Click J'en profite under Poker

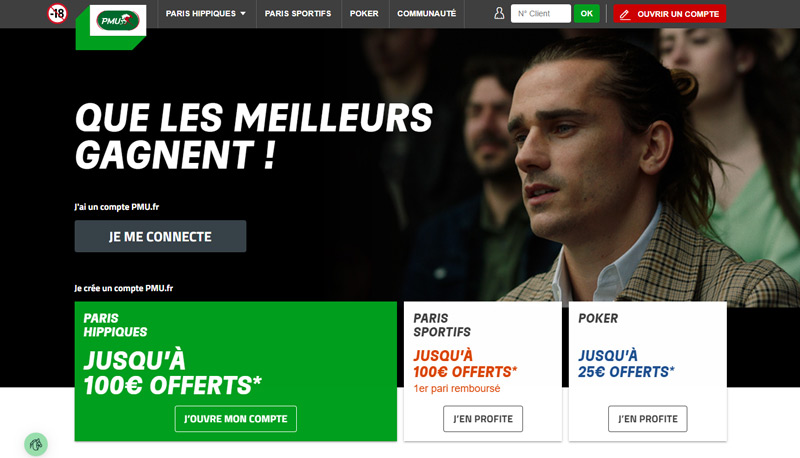point(647,419)
